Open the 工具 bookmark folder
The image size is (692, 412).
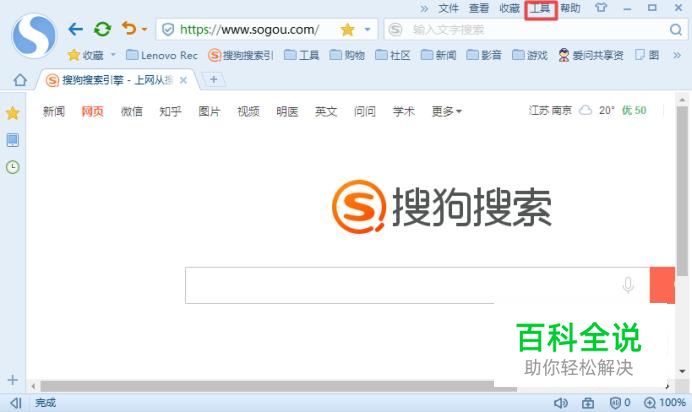[x=301, y=55]
